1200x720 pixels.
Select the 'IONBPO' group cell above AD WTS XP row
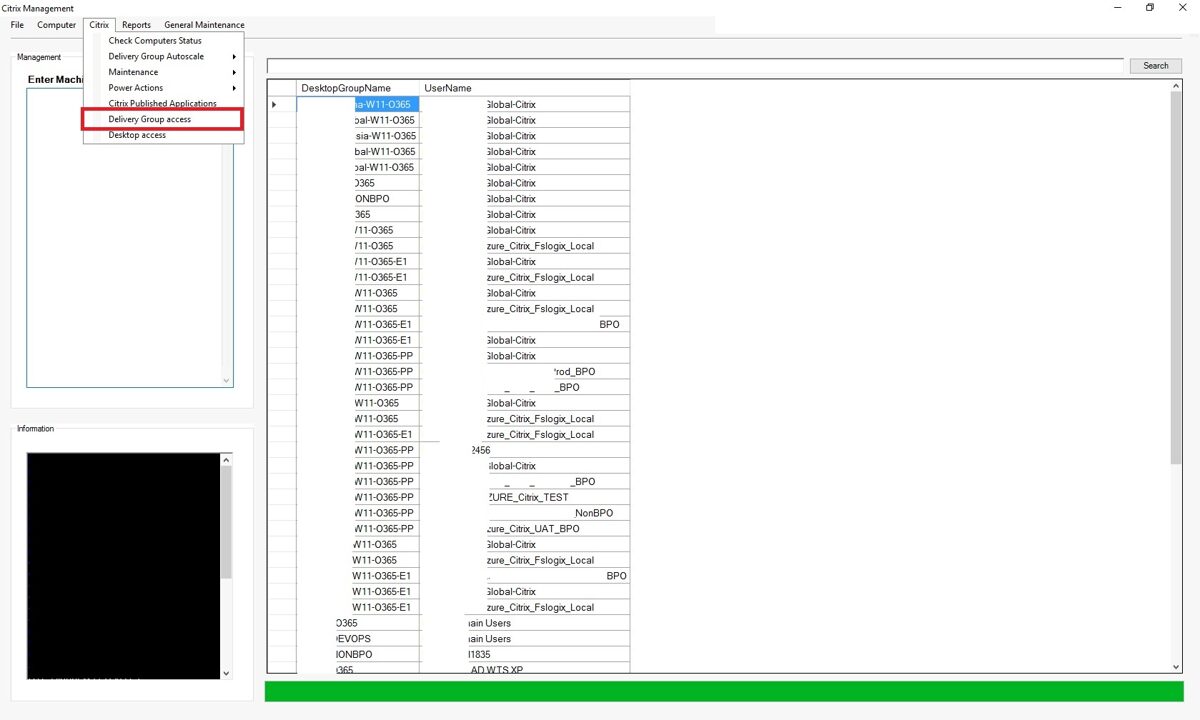[x=358, y=654]
